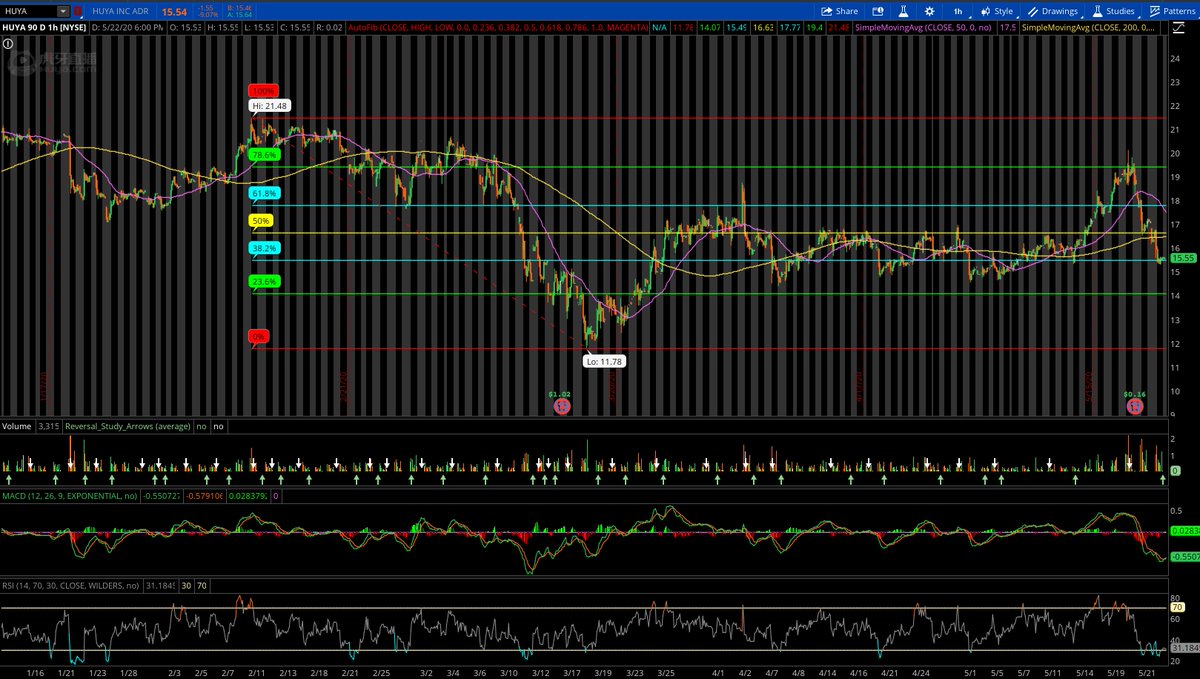The width and height of the screenshot is (1200, 679).
Task: Click the 15.55 current price tag on axis
Action: pyautogui.click(x=1182, y=259)
